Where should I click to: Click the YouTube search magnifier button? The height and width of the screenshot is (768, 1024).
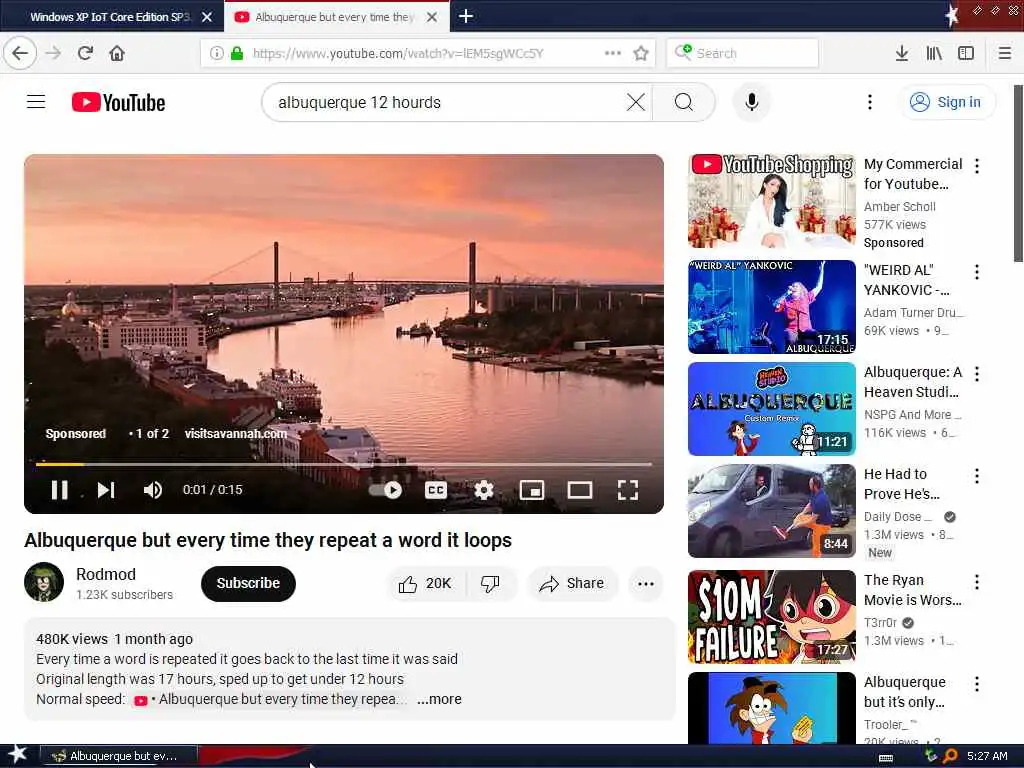tap(684, 102)
